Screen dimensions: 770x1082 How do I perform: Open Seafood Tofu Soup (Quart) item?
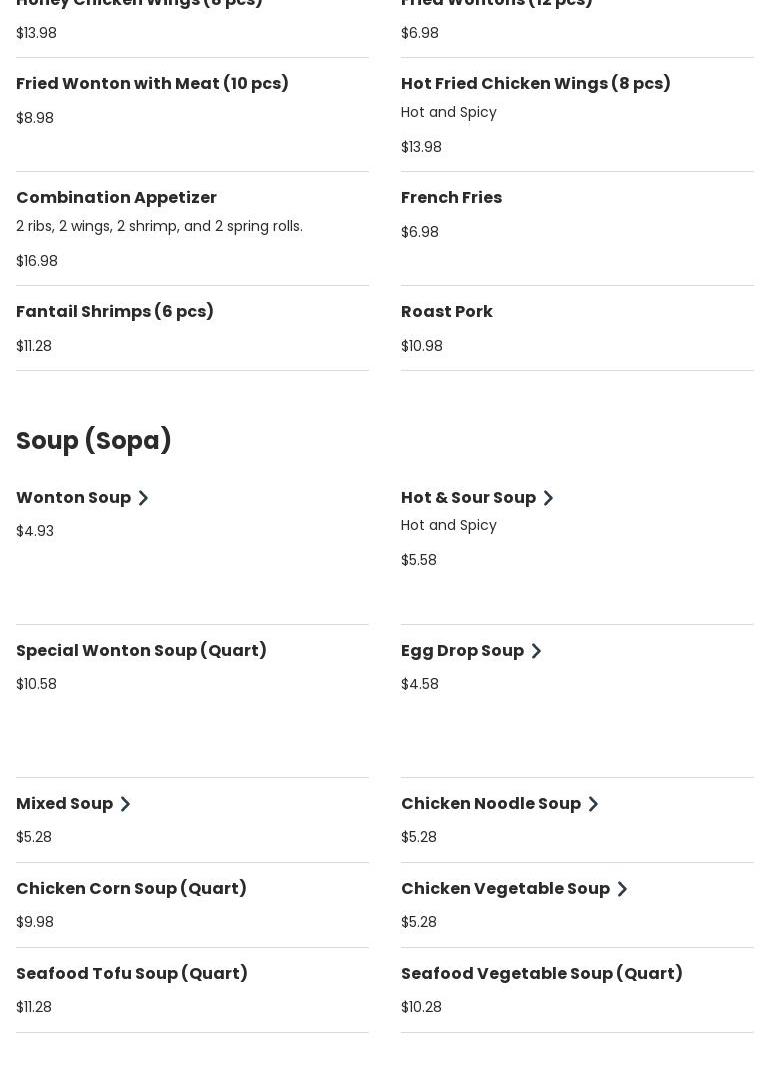tap(132, 974)
